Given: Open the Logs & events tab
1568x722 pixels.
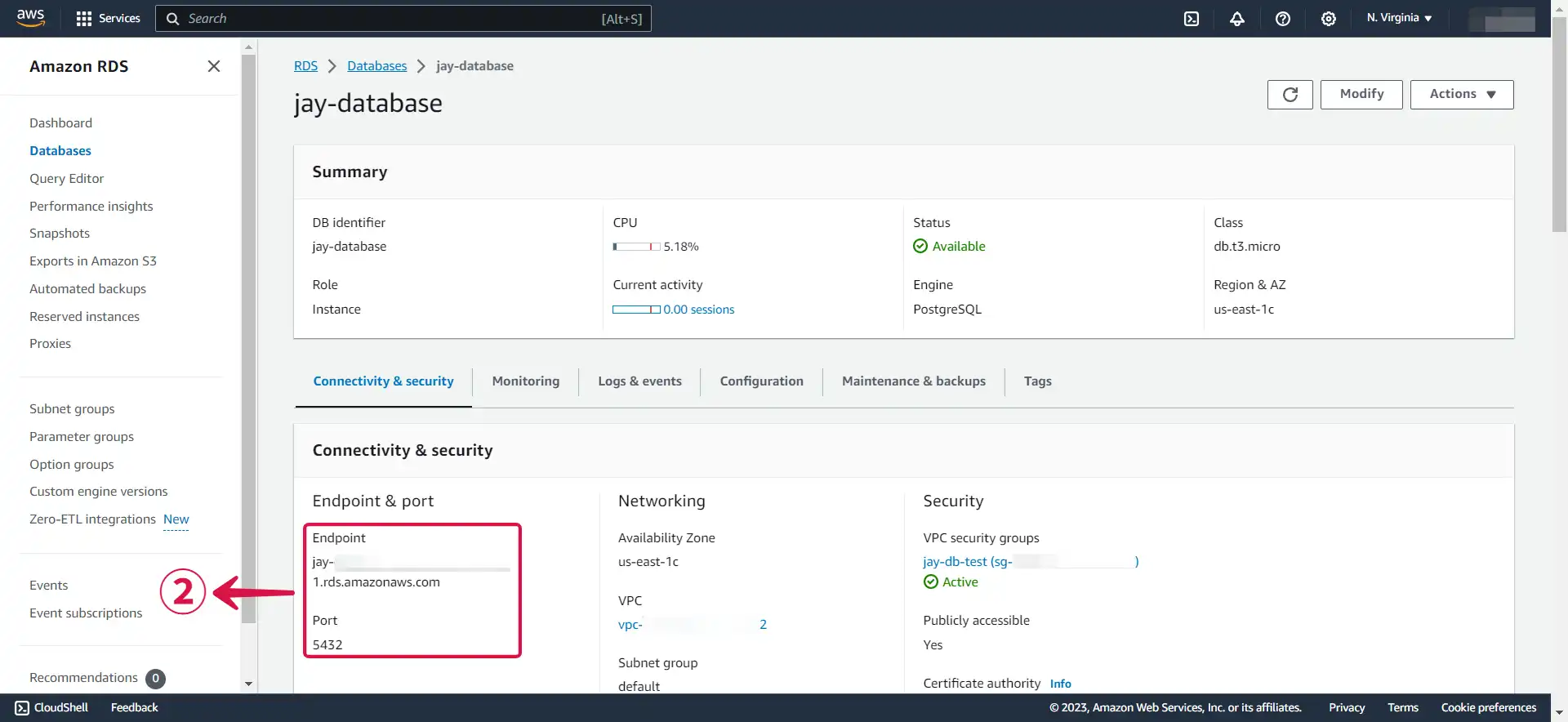Looking at the screenshot, I should coord(639,381).
